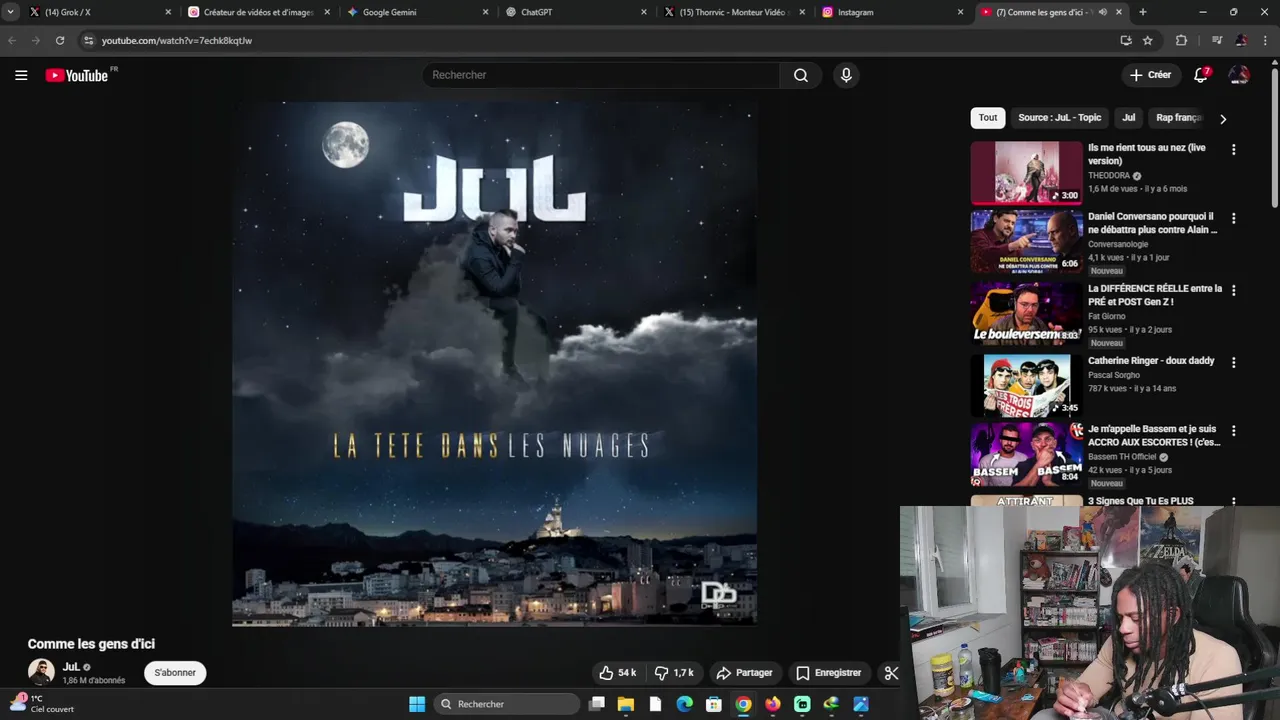Launch Microsoft Edge from the taskbar
The height and width of the screenshot is (720, 1280).
pos(684,704)
